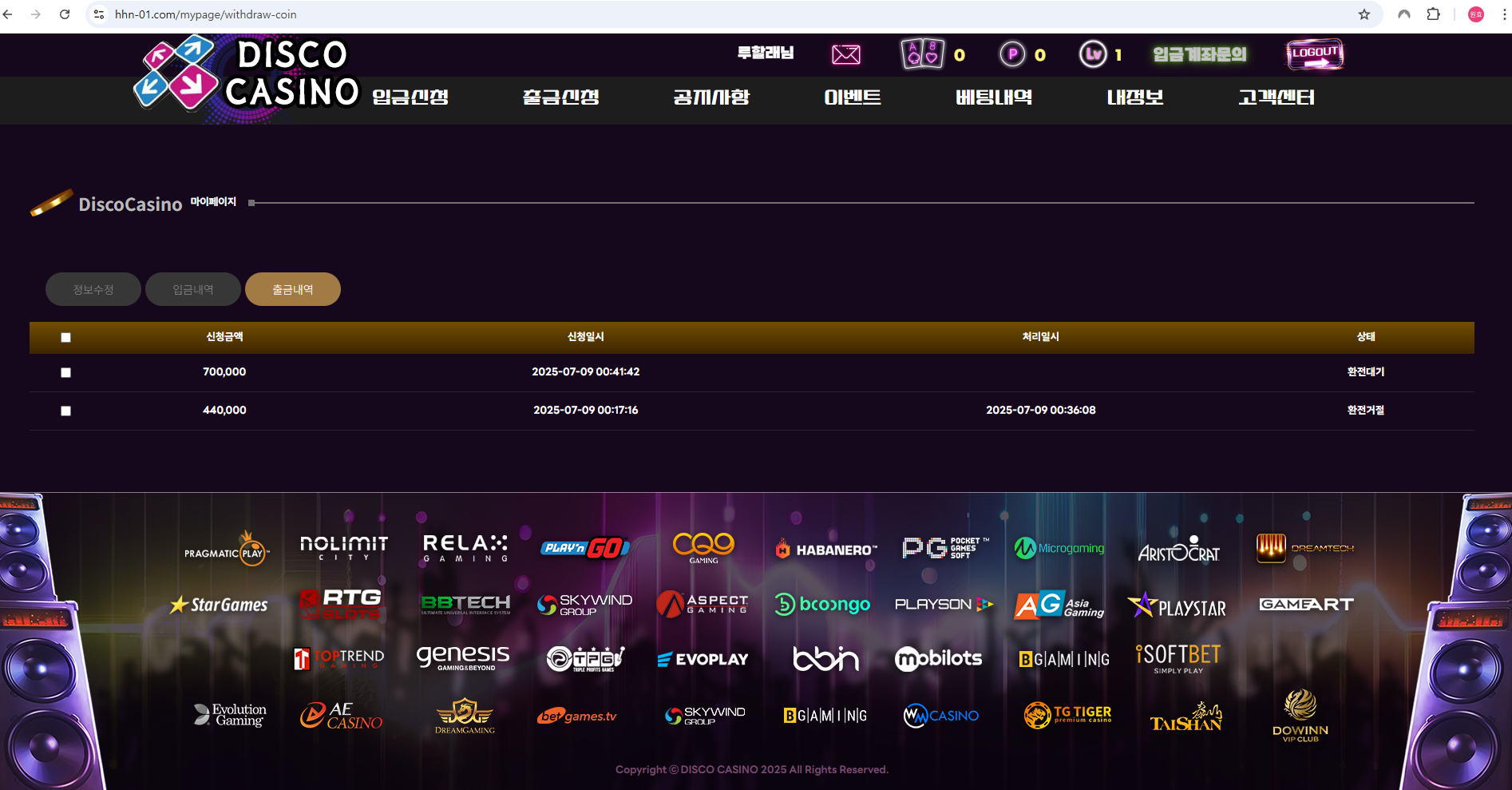Open the 출금신청 menu
Image resolution: width=1512 pixels, height=790 pixels.
[561, 97]
